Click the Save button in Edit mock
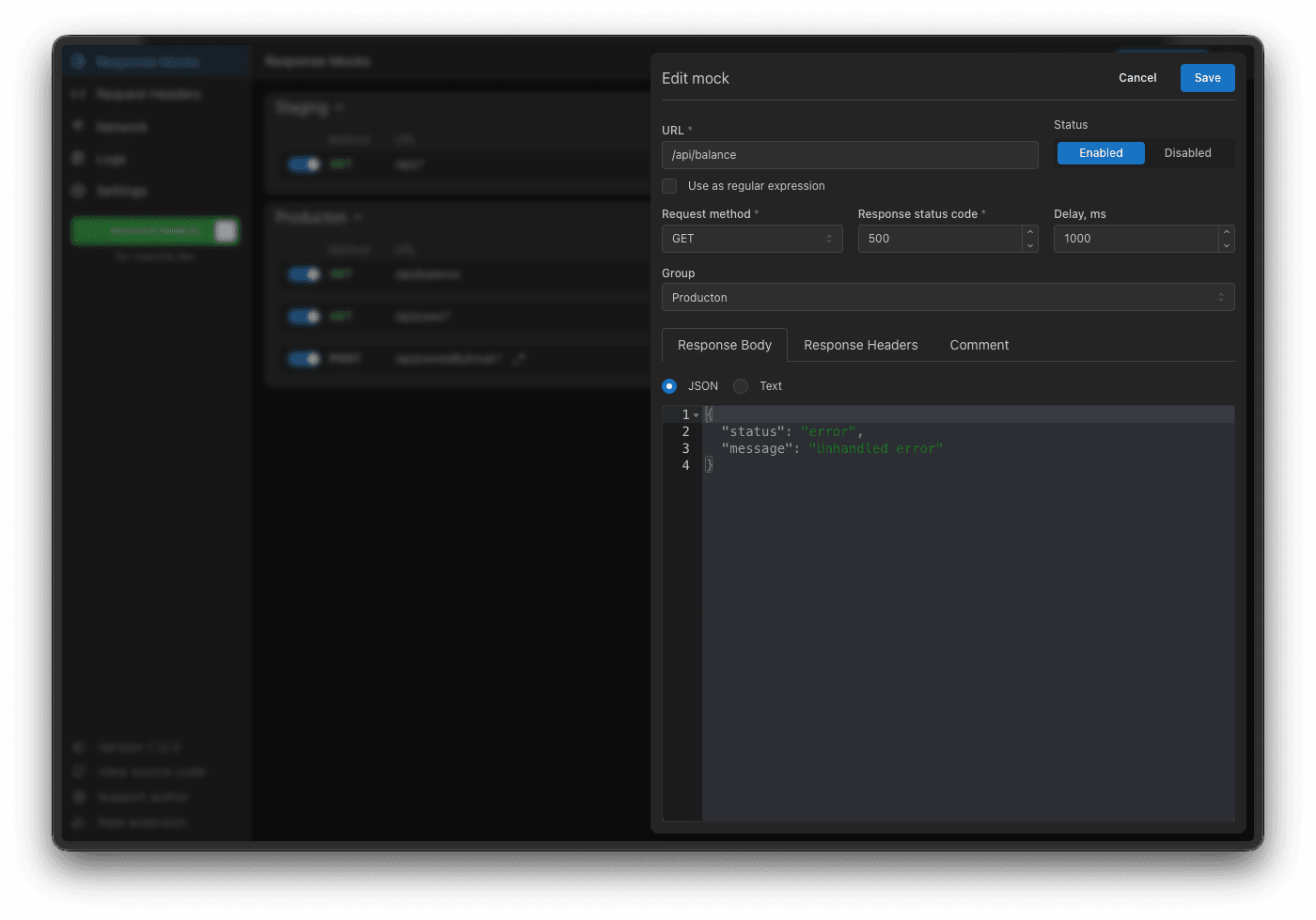The width and height of the screenshot is (1316, 920). point(1207,78)
